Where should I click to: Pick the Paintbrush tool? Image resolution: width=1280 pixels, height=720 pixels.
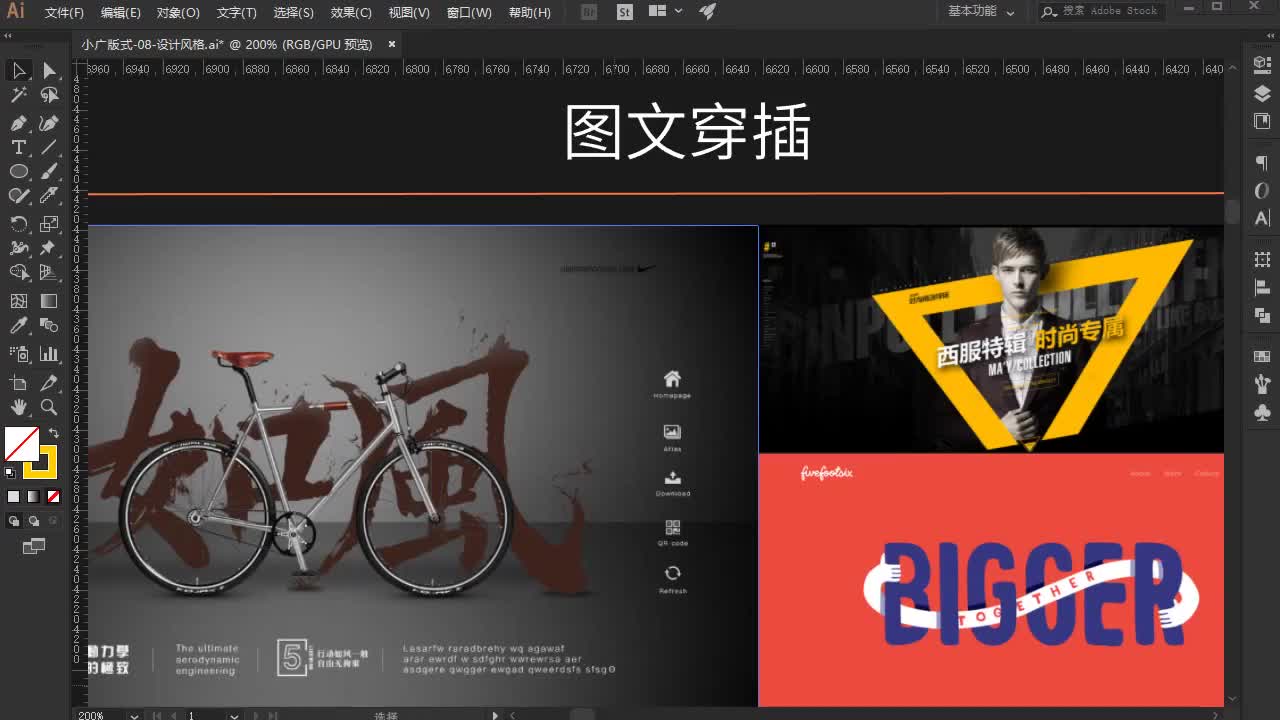pos(49,171)
